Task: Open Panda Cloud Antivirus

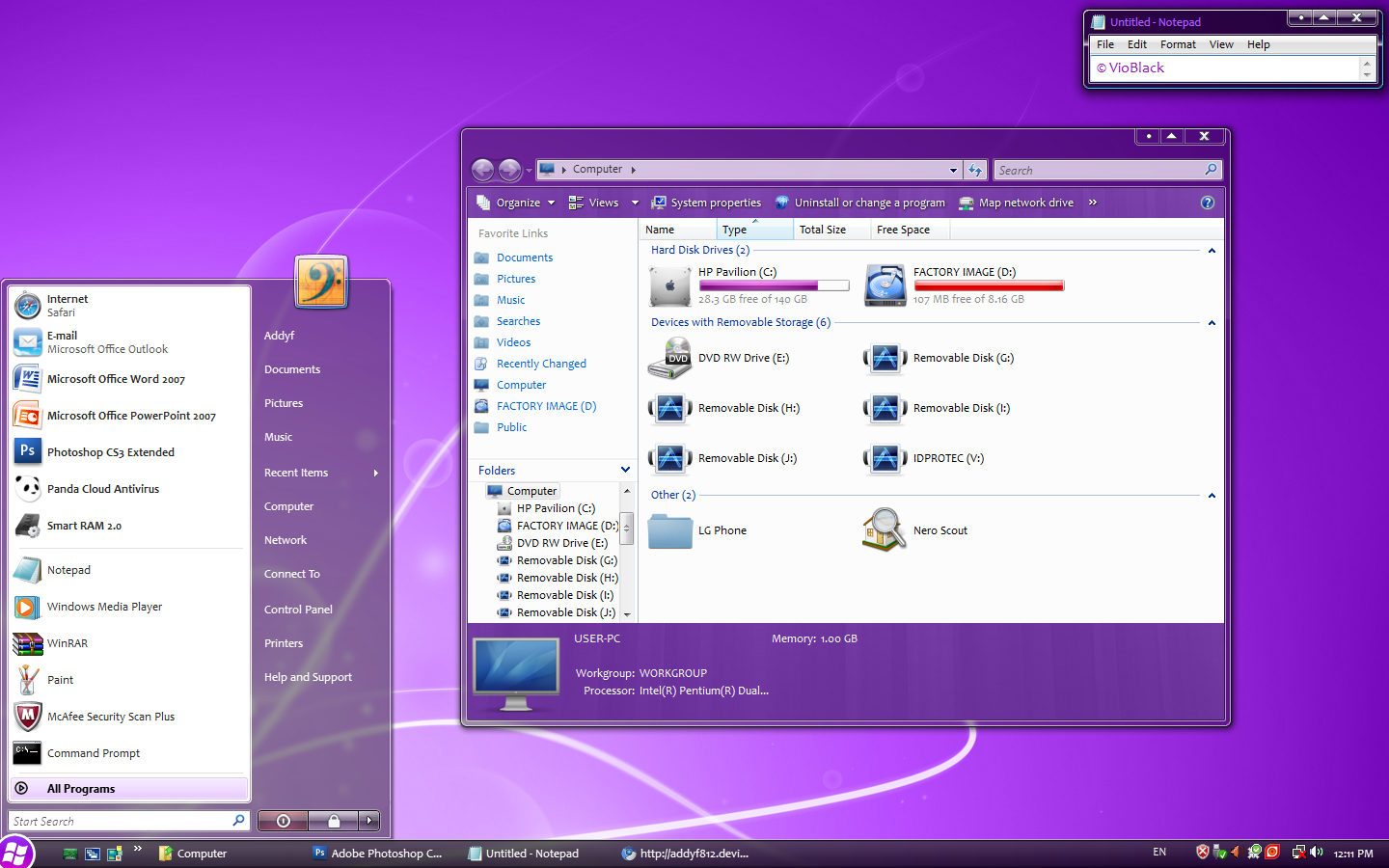Action: [129, 489]
